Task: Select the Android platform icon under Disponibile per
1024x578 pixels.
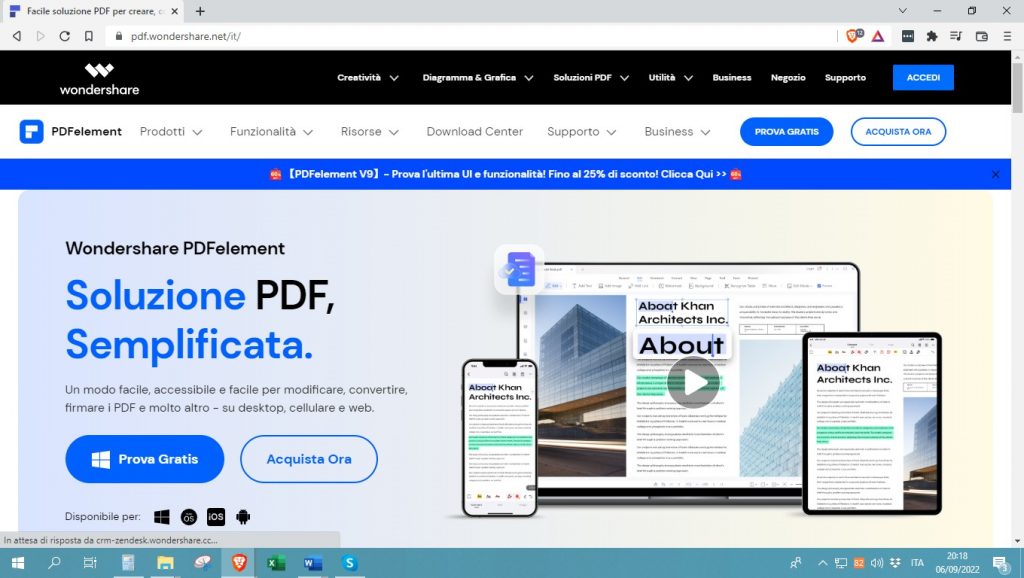Action: pos(241,516)
